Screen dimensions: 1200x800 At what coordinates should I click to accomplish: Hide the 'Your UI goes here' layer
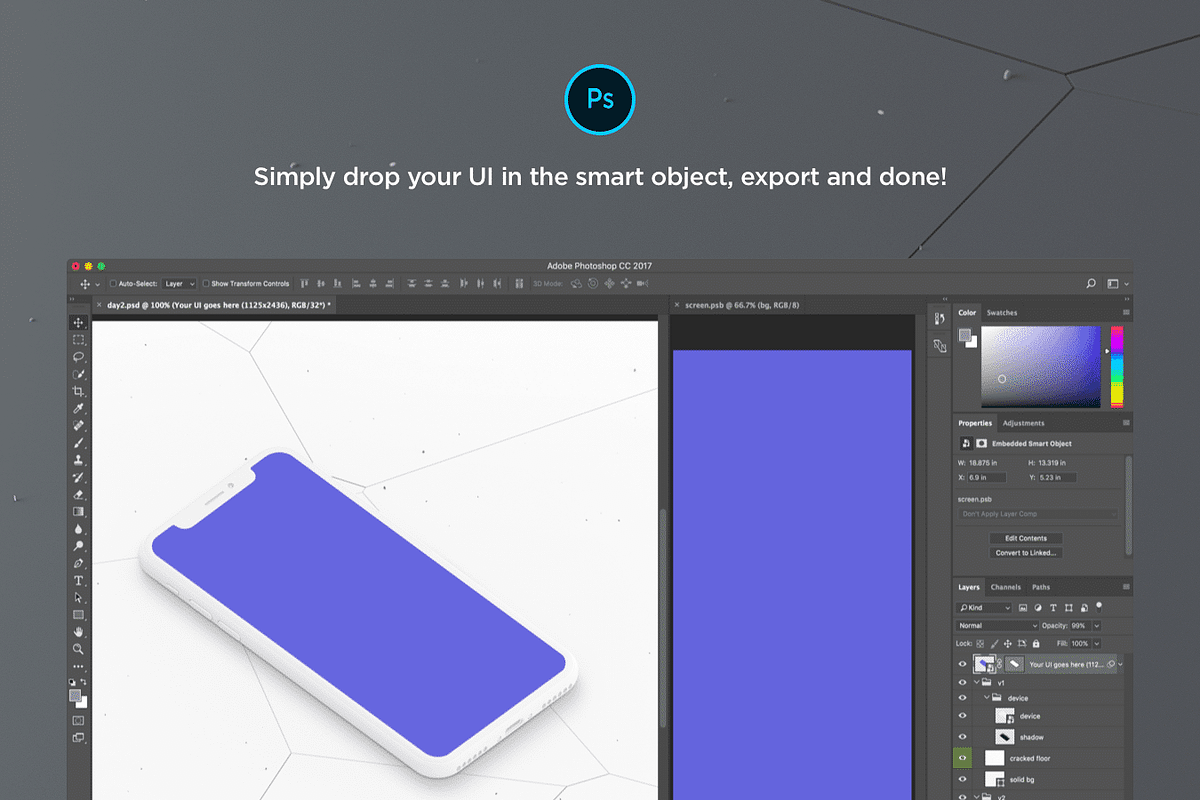click(963, 664)
